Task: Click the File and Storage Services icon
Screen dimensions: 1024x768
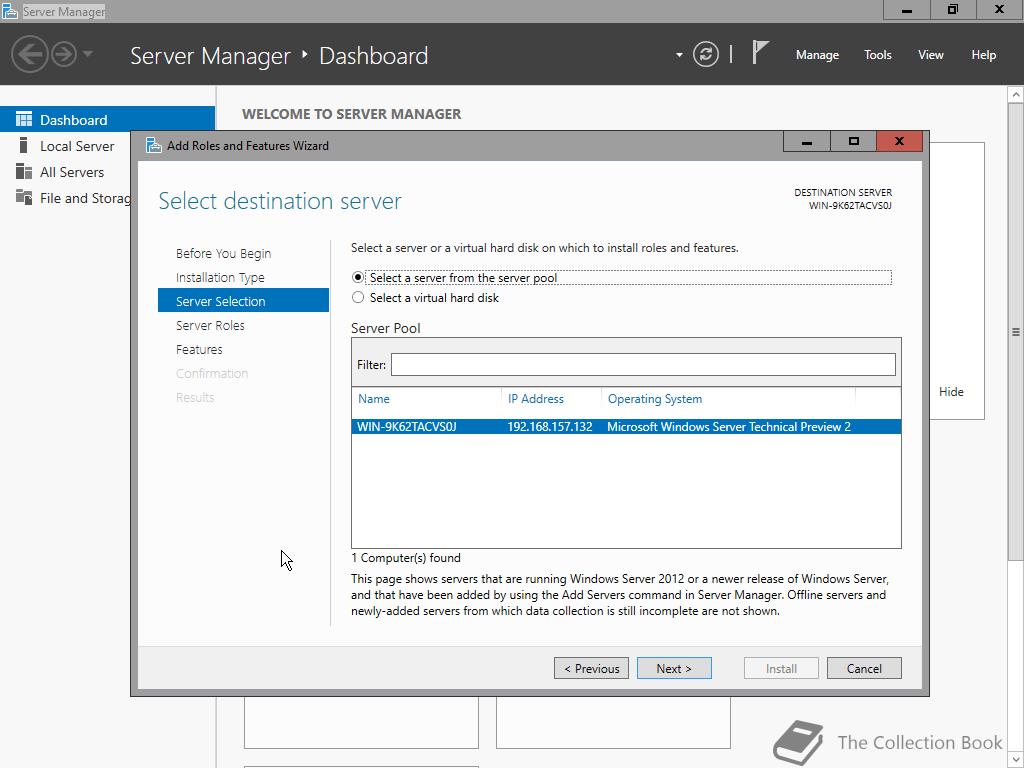Action: coord(24,197)
